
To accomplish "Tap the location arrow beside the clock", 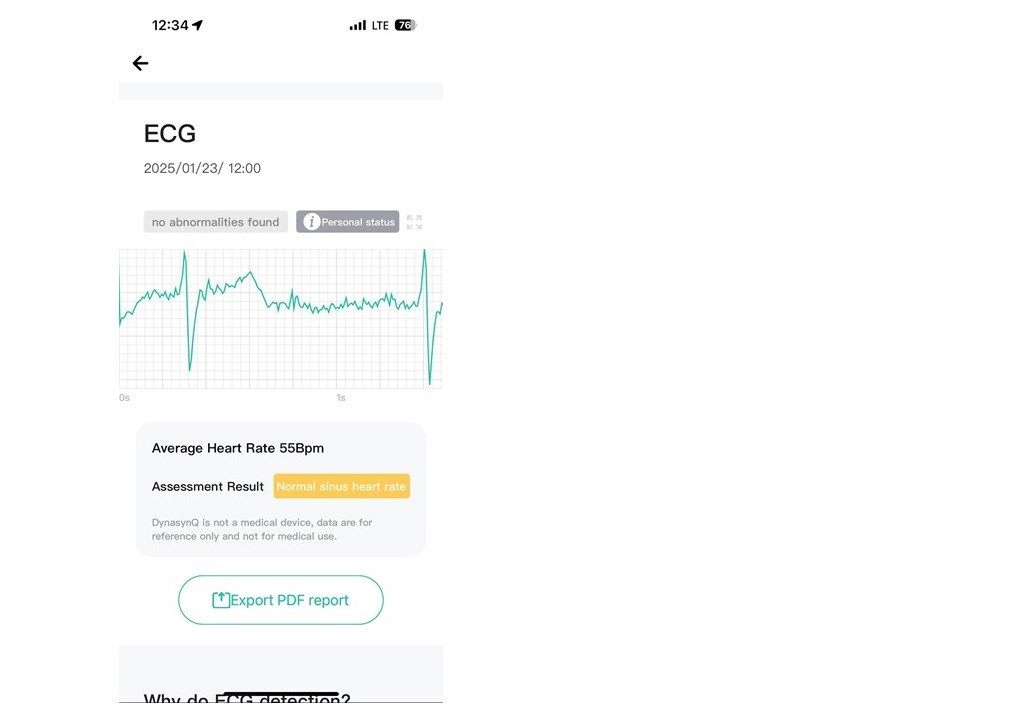I will pos(198,25).
